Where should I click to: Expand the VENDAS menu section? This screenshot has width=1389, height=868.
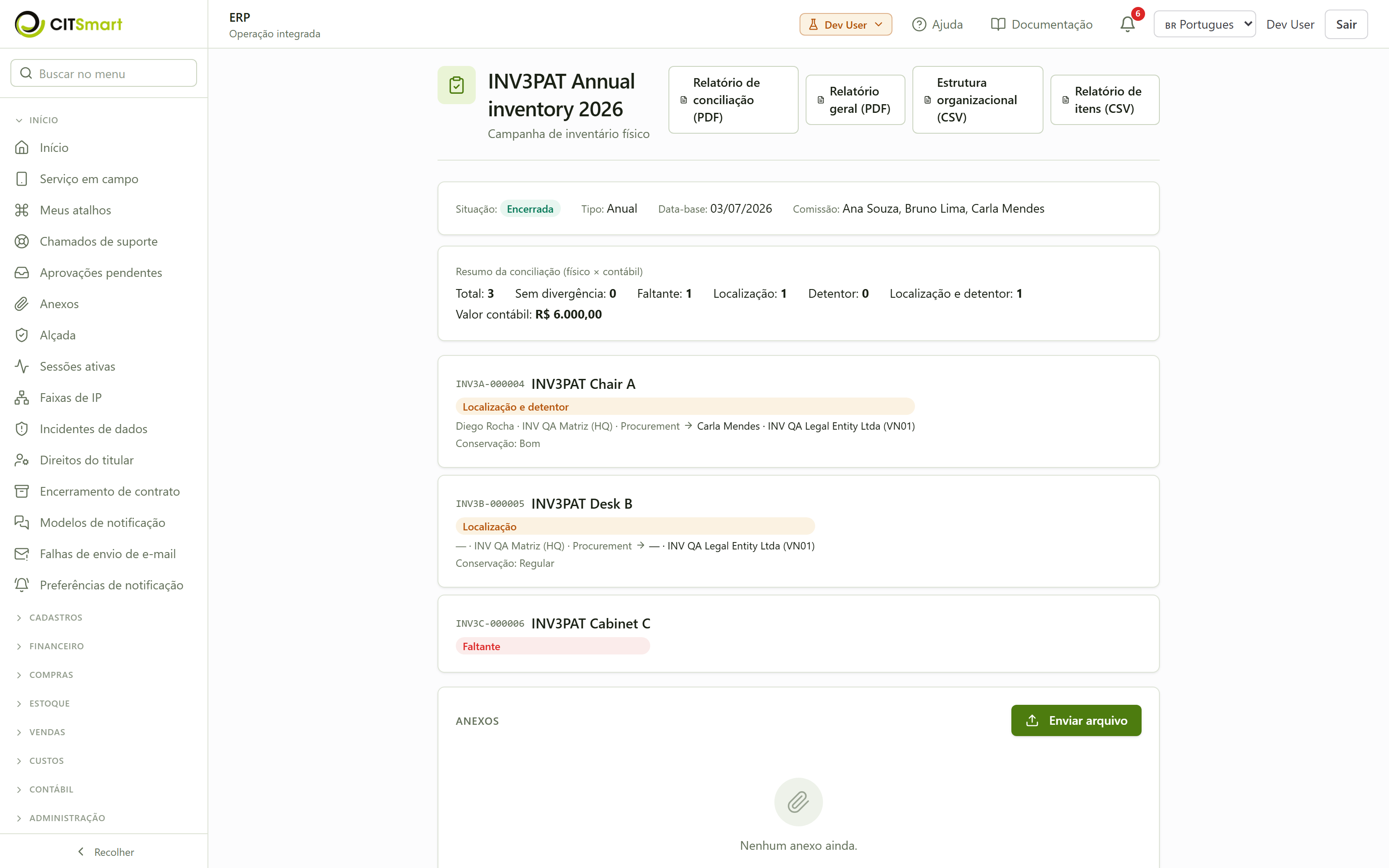(x=41, y=732)
